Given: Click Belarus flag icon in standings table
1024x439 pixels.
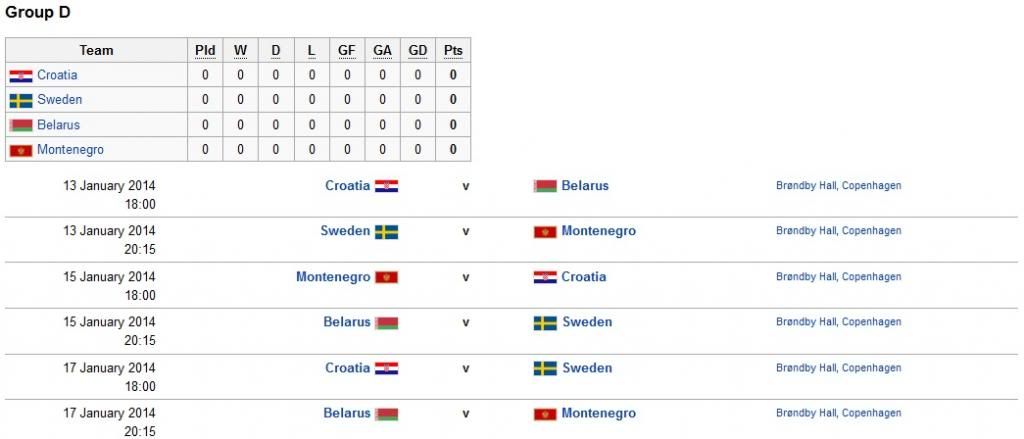Looking at the screenshot, I should [x=21, y=126].
